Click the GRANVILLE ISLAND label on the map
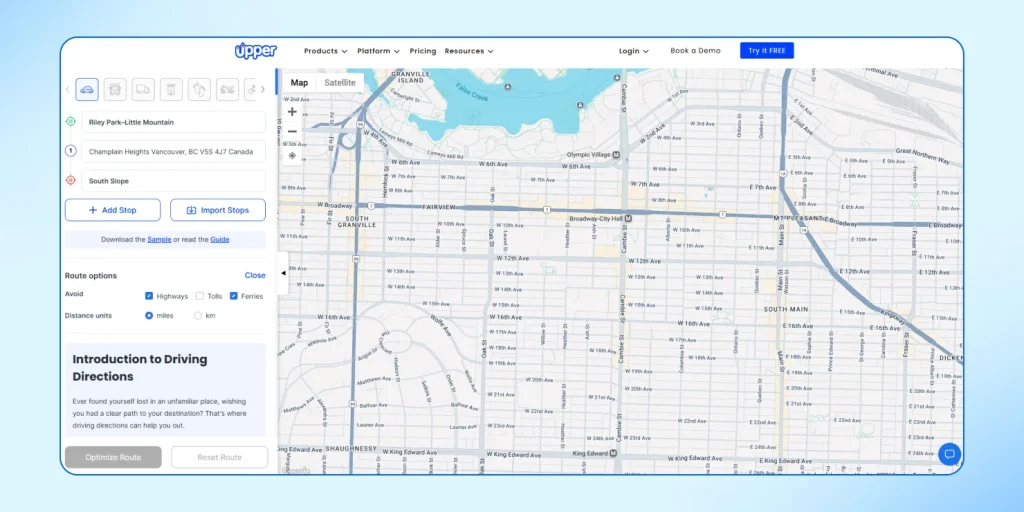Viewport: 1024px width, 512px height. point(408,78)
